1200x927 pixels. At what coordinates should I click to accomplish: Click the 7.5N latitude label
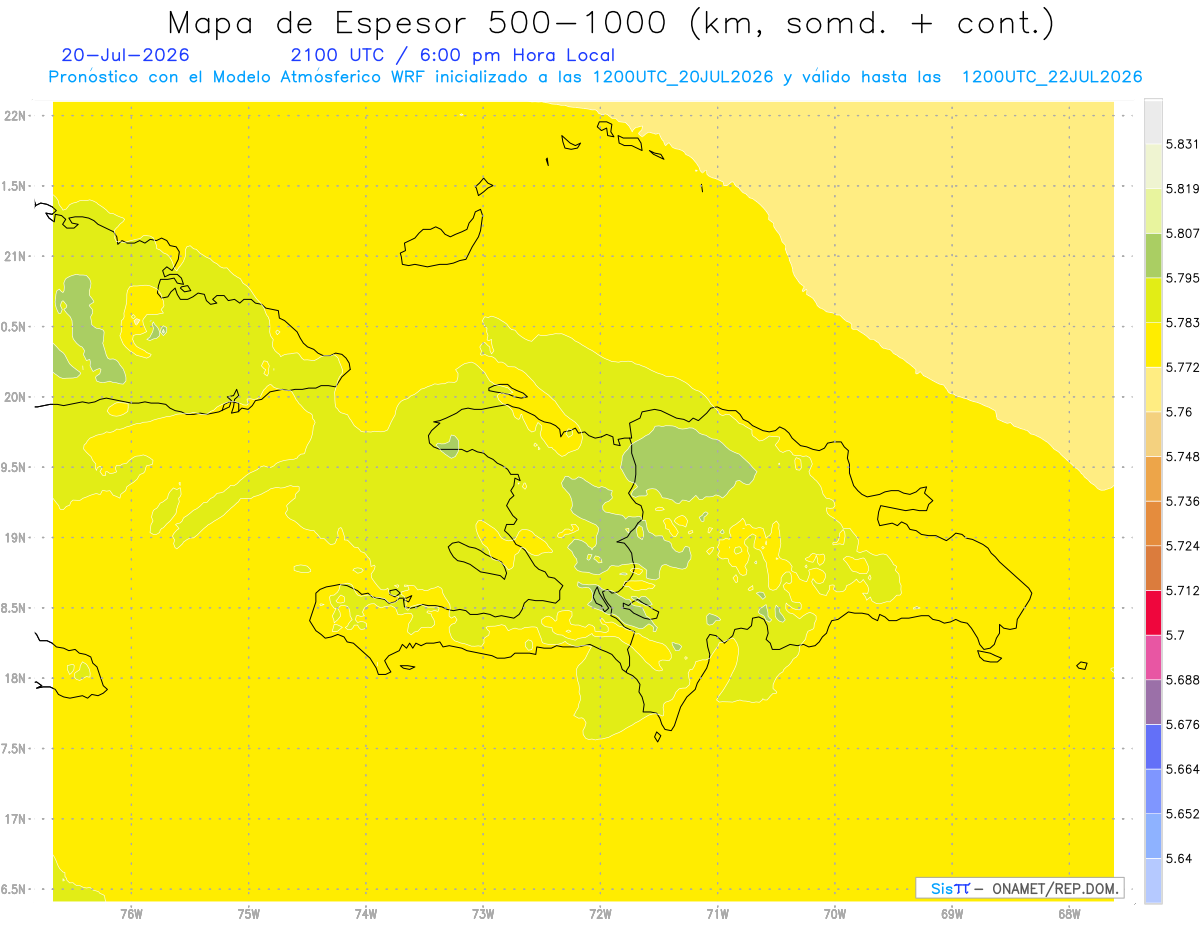tap(15, 749)
